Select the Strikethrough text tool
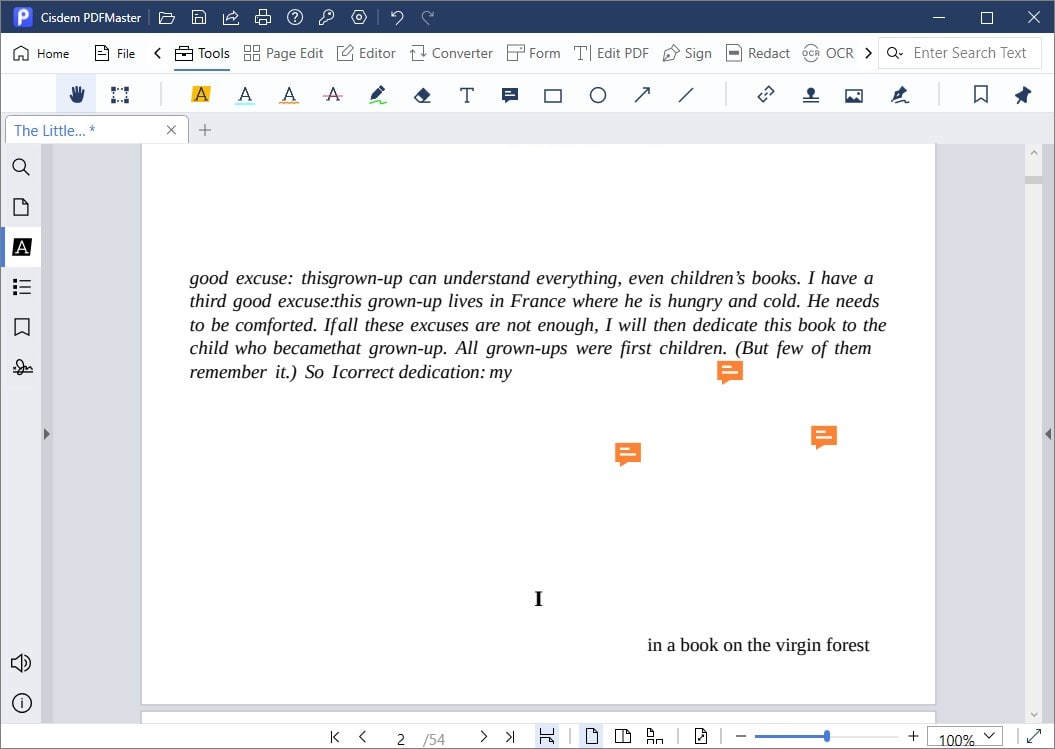Viewport: 1055px width, 749px height. pos(332,95)
